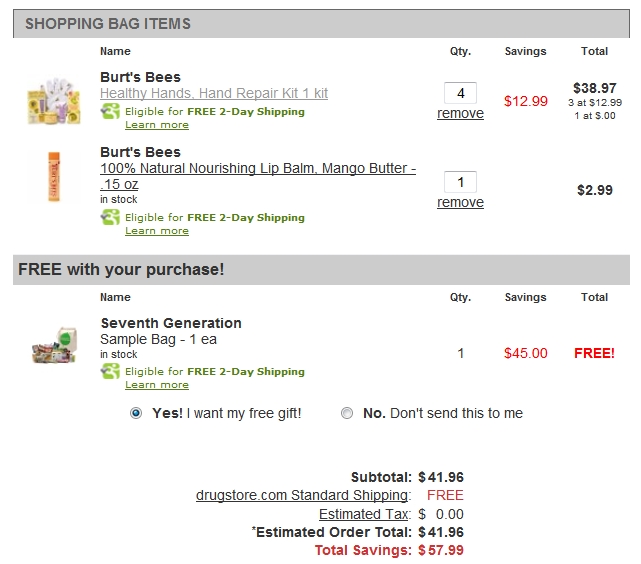Click the Mango Butter lip balm thumbnail
The image size is (641, 564).
[x=53, y=176]
